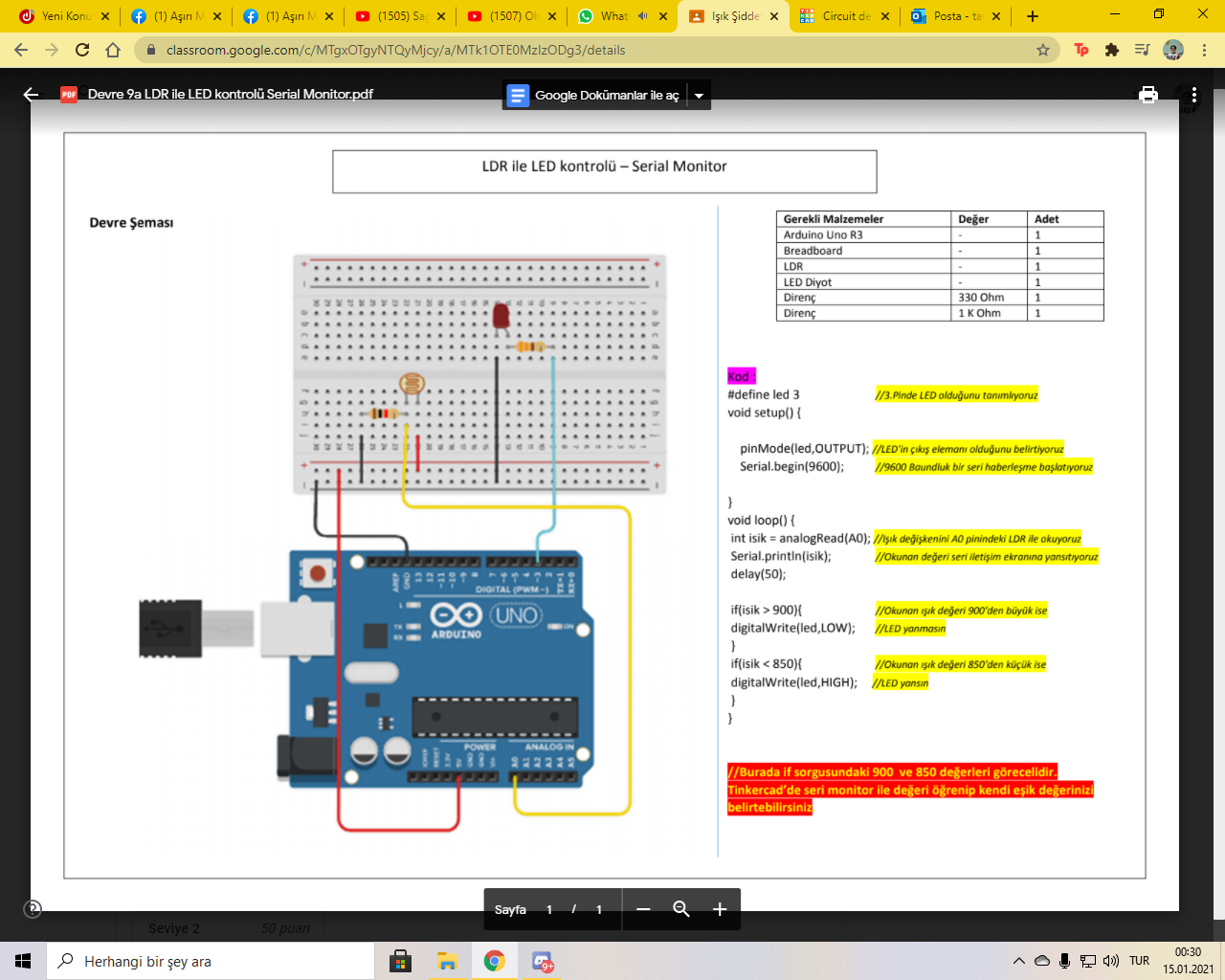Open the Extensions puzzle icon

[x=1111, y=50]
